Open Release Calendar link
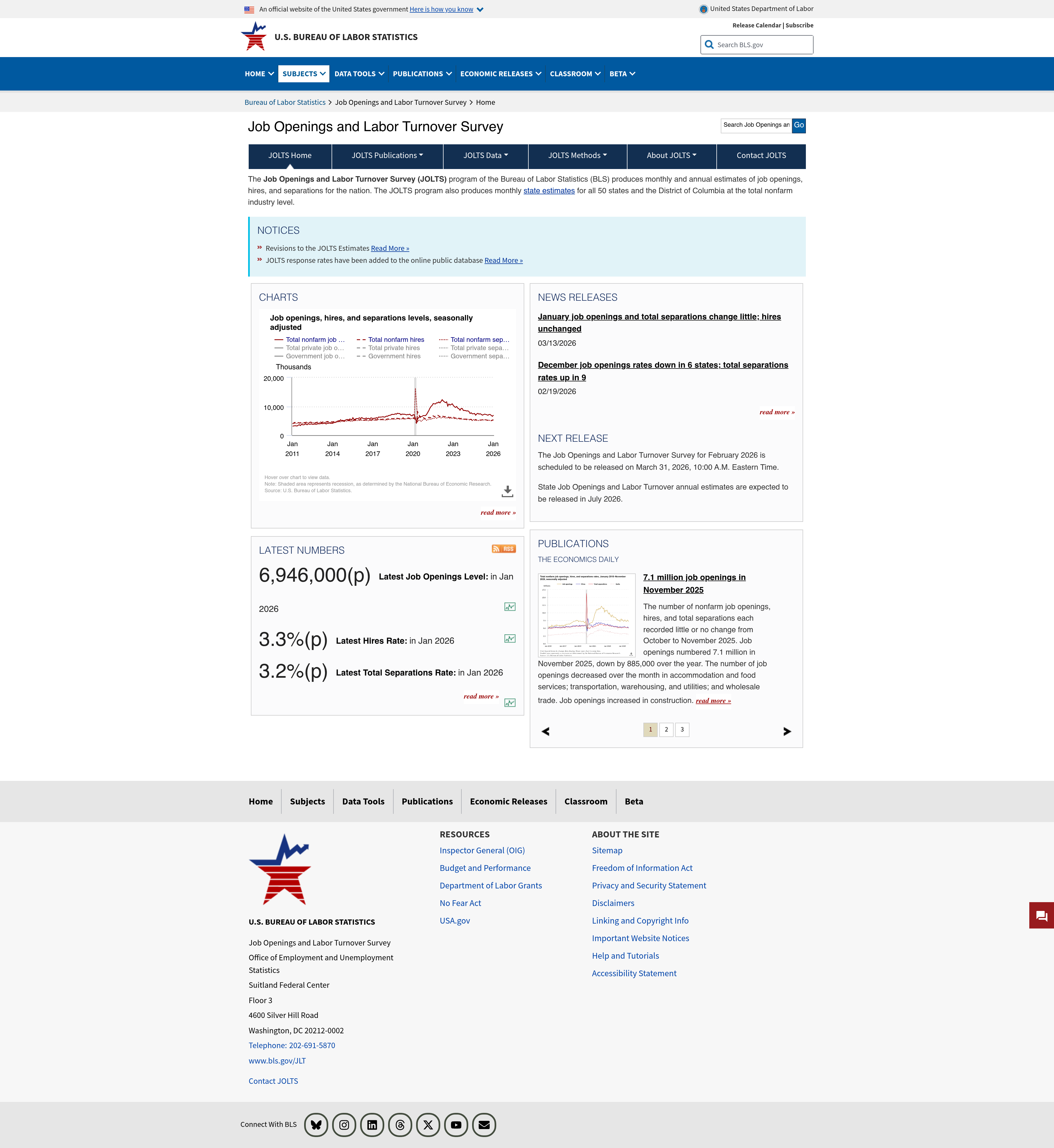 [x=757, y=26]
